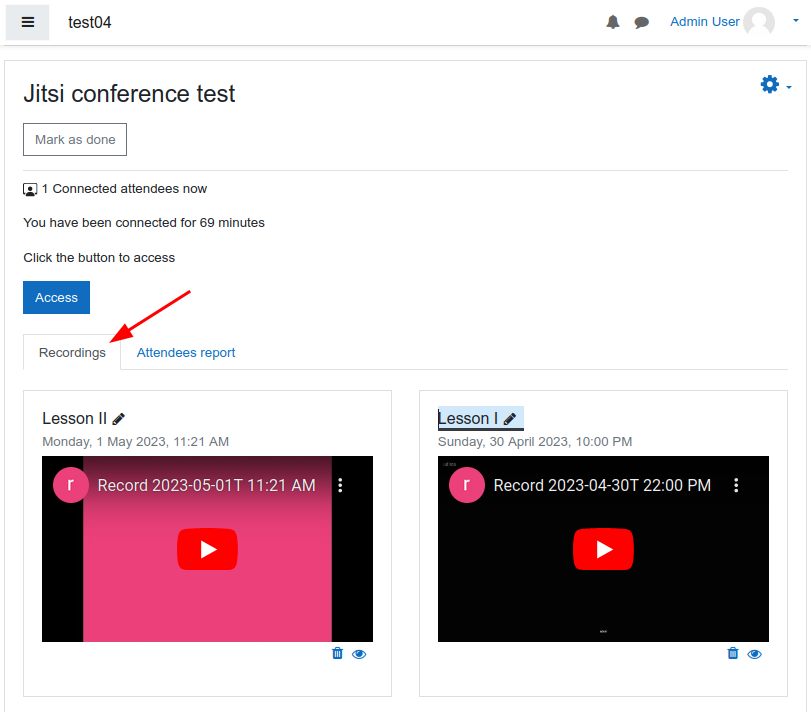Toggle visibility of Lesson II recording
Image resolution: width=811 pixels, height=712 pixels.
pyautogui.click(x=359, y=653)
